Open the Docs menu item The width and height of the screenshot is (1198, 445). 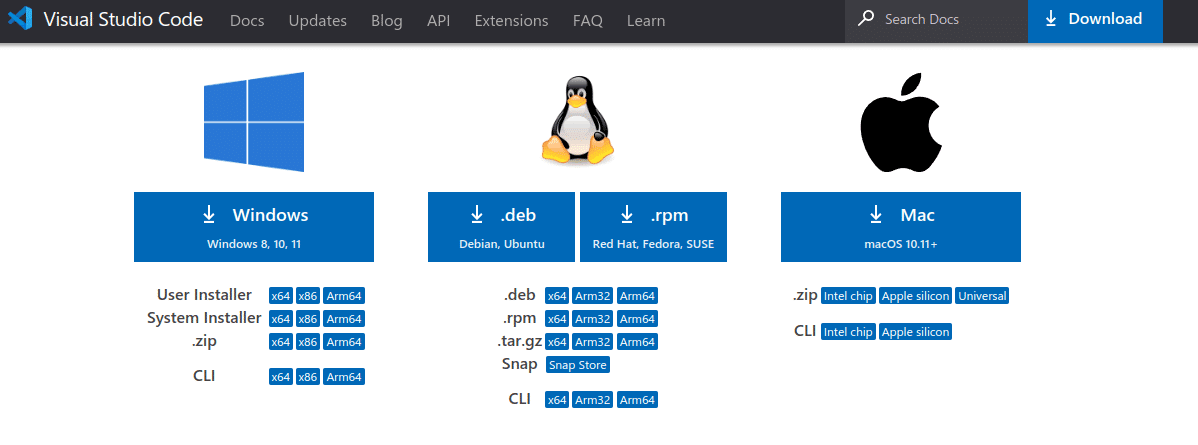pos(247,21)
